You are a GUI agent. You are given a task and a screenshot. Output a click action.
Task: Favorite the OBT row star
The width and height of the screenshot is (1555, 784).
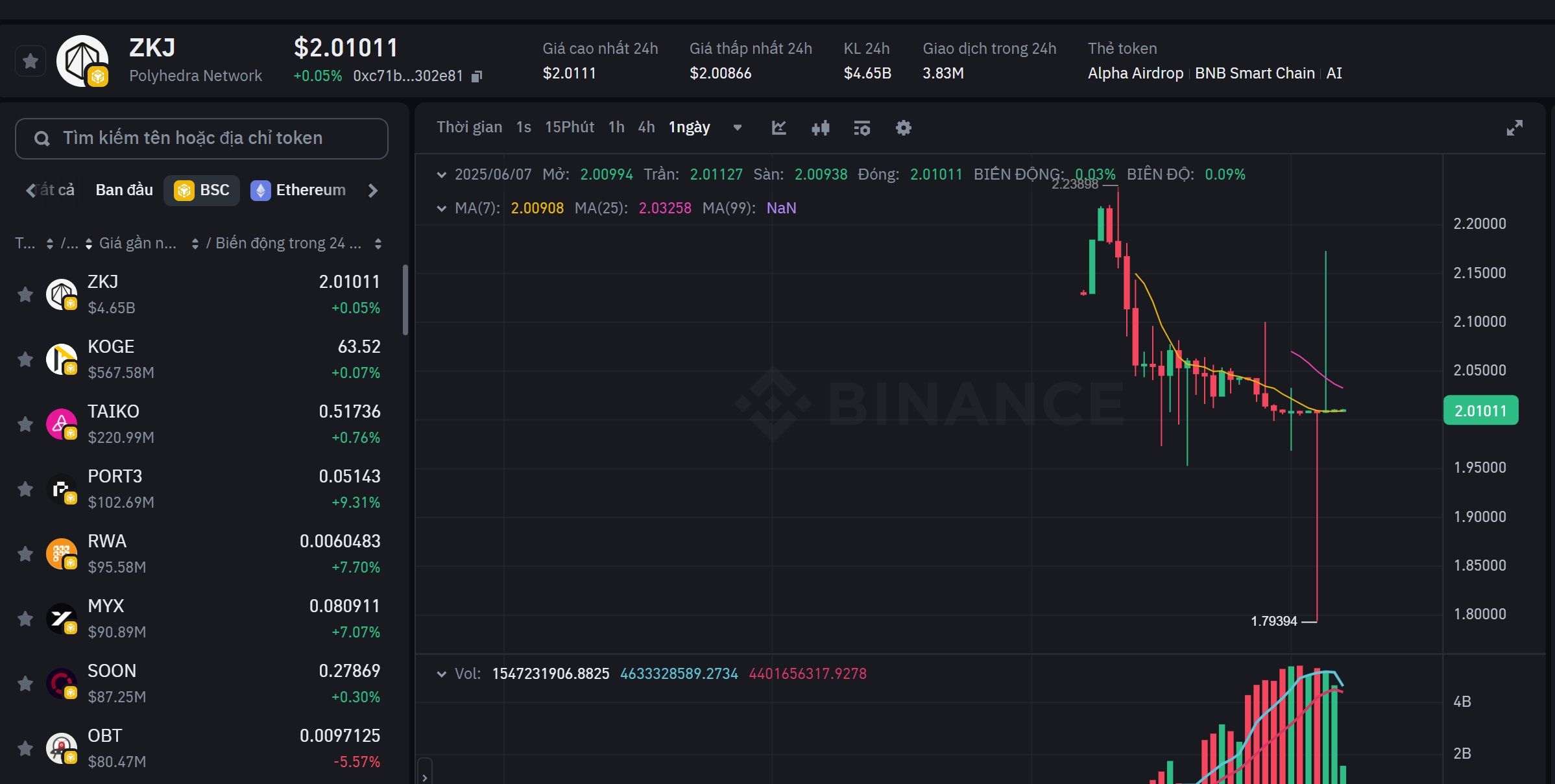tap(25, 748)
